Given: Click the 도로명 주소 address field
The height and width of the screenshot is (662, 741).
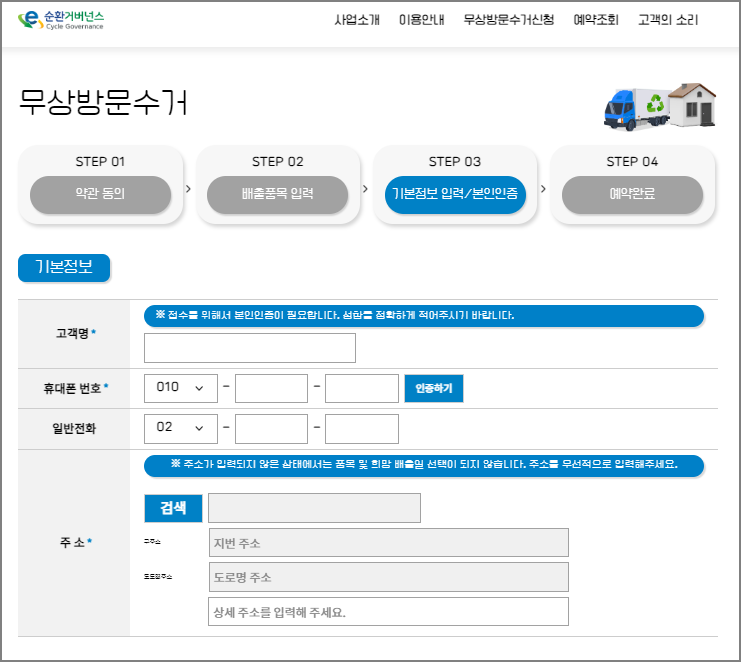Looking at the screenshot, I should 388,577.
